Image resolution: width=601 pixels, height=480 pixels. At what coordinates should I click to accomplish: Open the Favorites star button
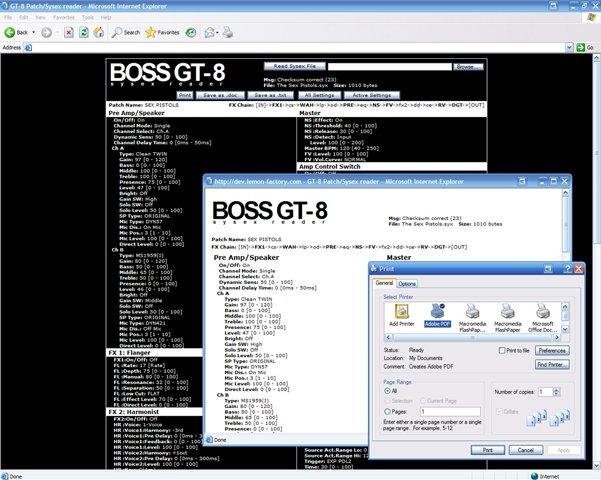coord(163,33)
